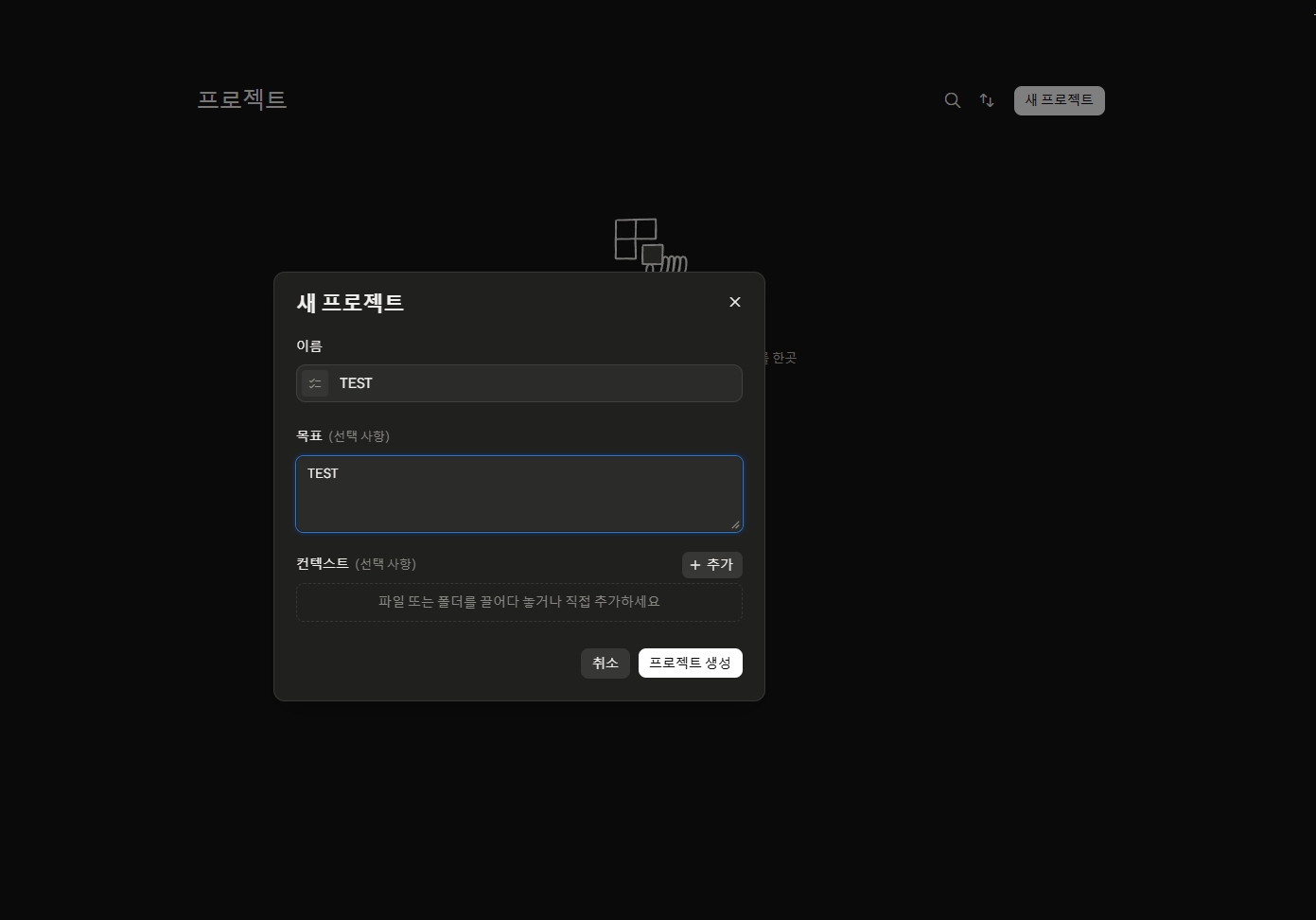Click the 이름 name input field
The image size is (1316, 920).
pos(519,383)
